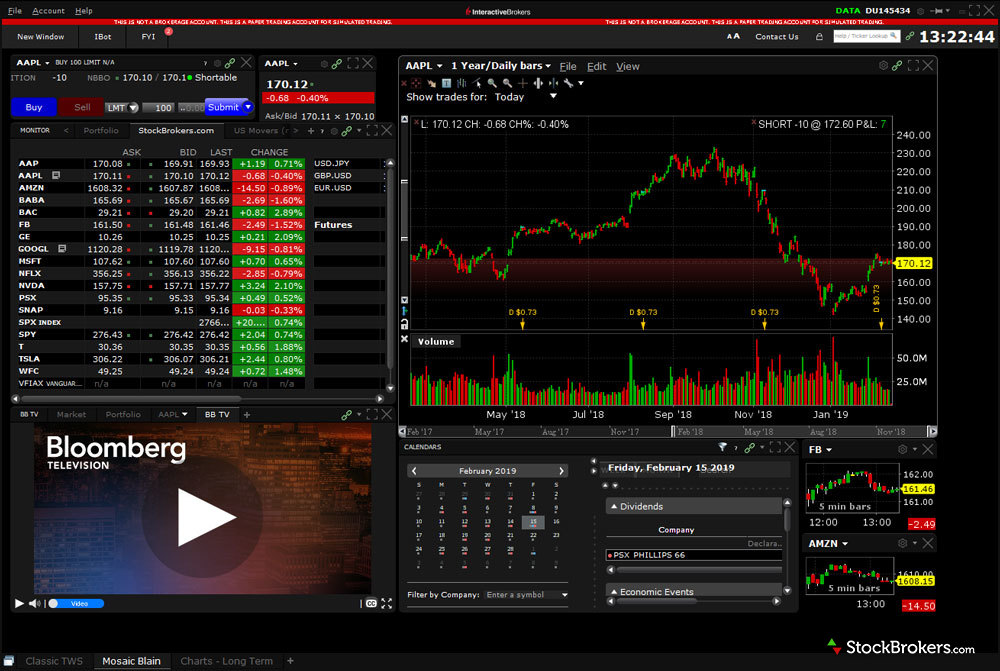Image resolution: width=1000 pixels, height=671 pixels.
Task: Go to previous month in calendar
Action: [414, 471]
